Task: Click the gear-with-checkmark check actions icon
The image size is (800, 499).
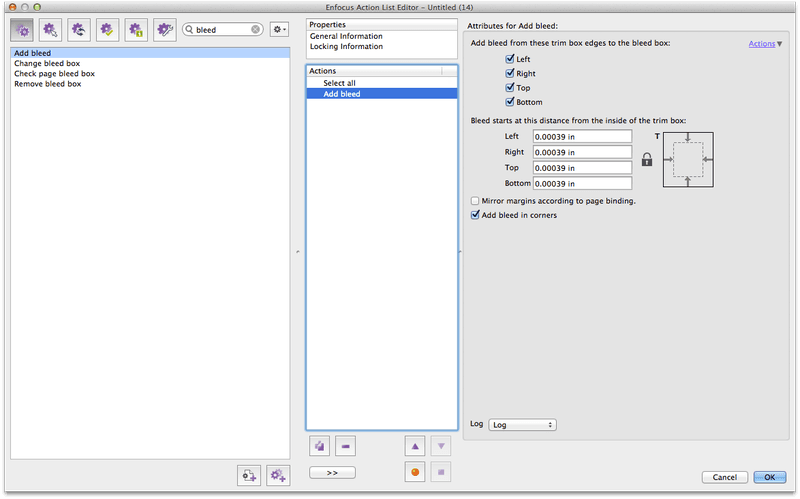Action: point(107,30)
